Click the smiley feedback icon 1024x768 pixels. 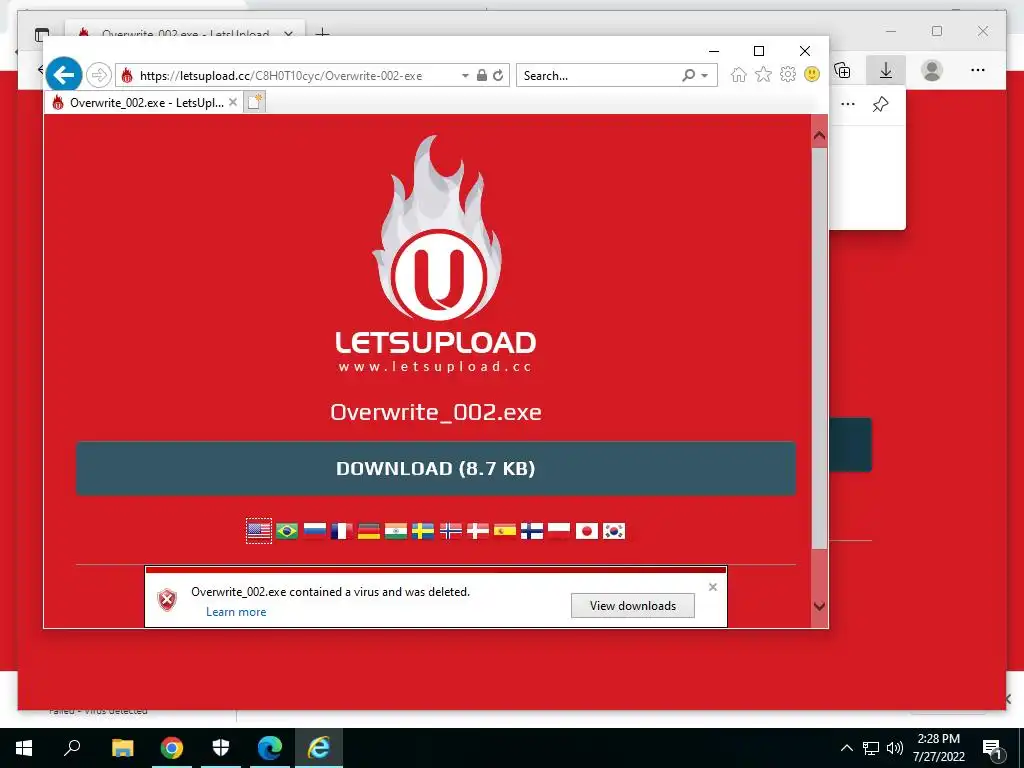(x=812, y=74)
